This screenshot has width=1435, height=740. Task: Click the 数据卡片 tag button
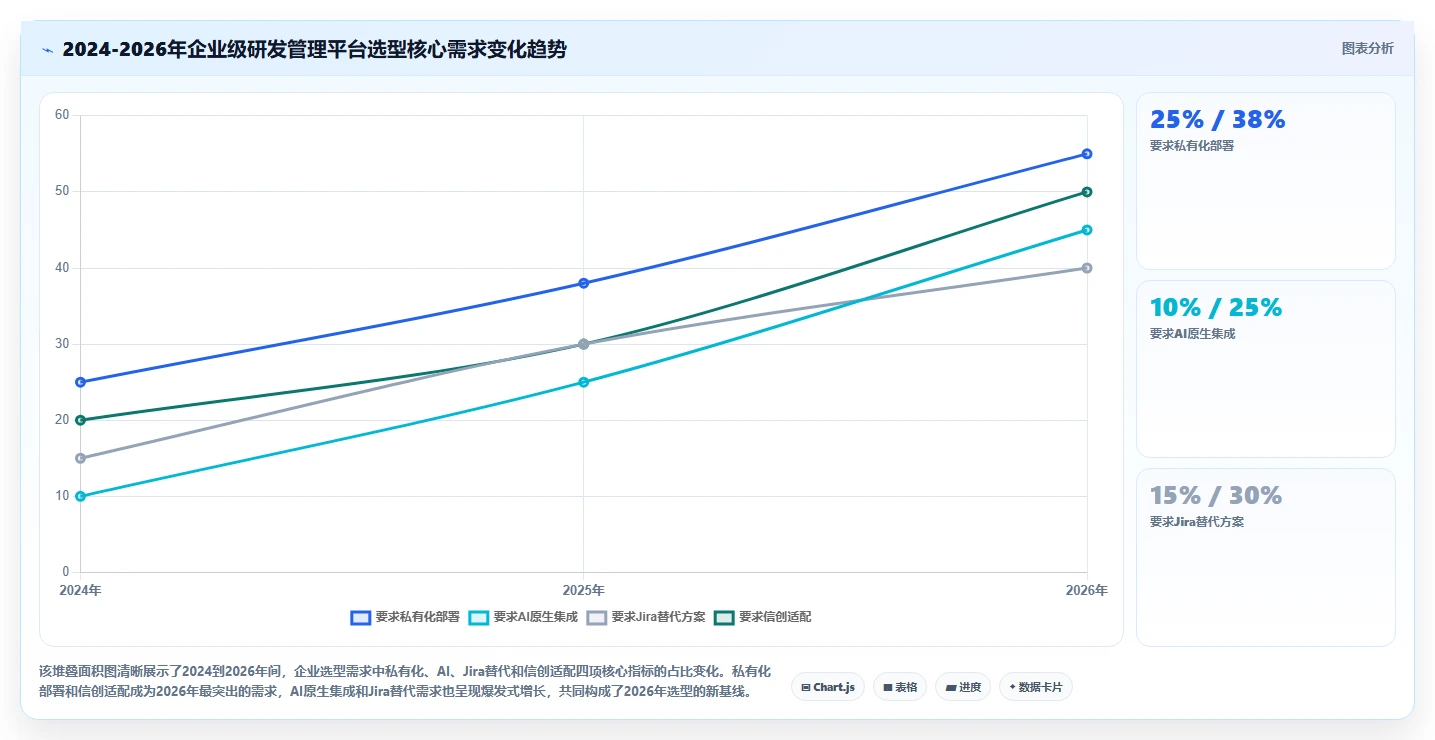[x=1035, y=687]
